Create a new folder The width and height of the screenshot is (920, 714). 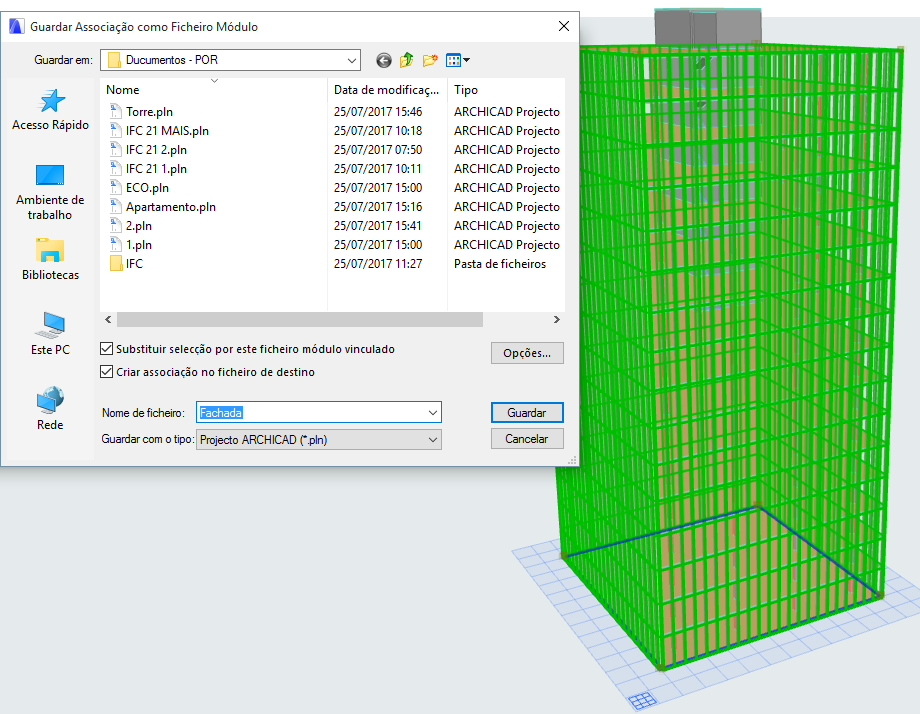tap(430, 60)
